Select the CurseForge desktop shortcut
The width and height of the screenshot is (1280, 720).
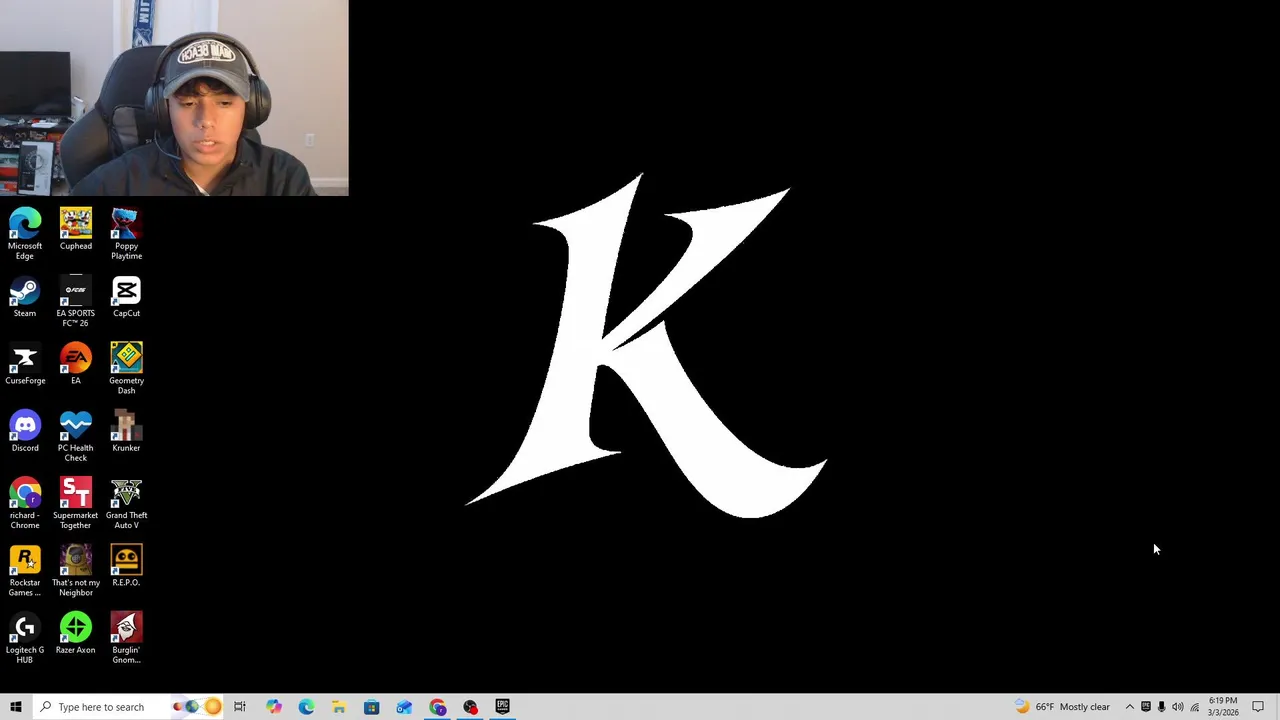coord(25,364)
